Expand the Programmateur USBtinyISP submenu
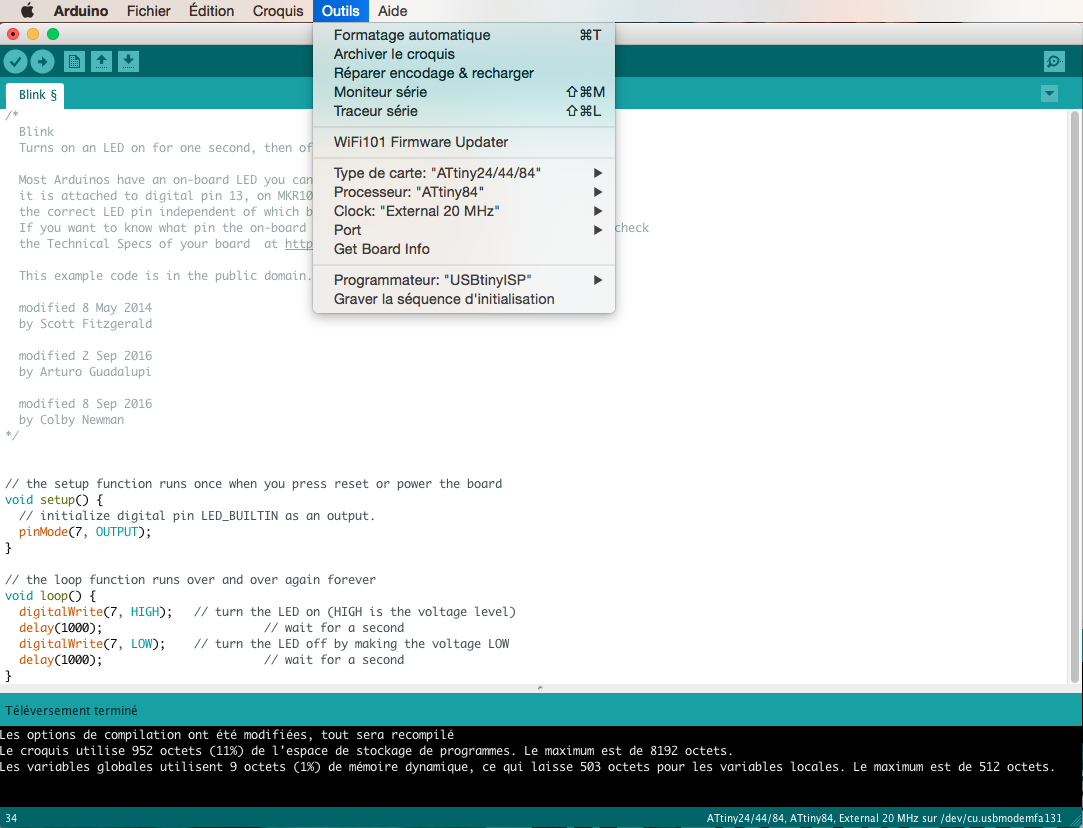Screen dimensions: 1083x828 [463, 280]
